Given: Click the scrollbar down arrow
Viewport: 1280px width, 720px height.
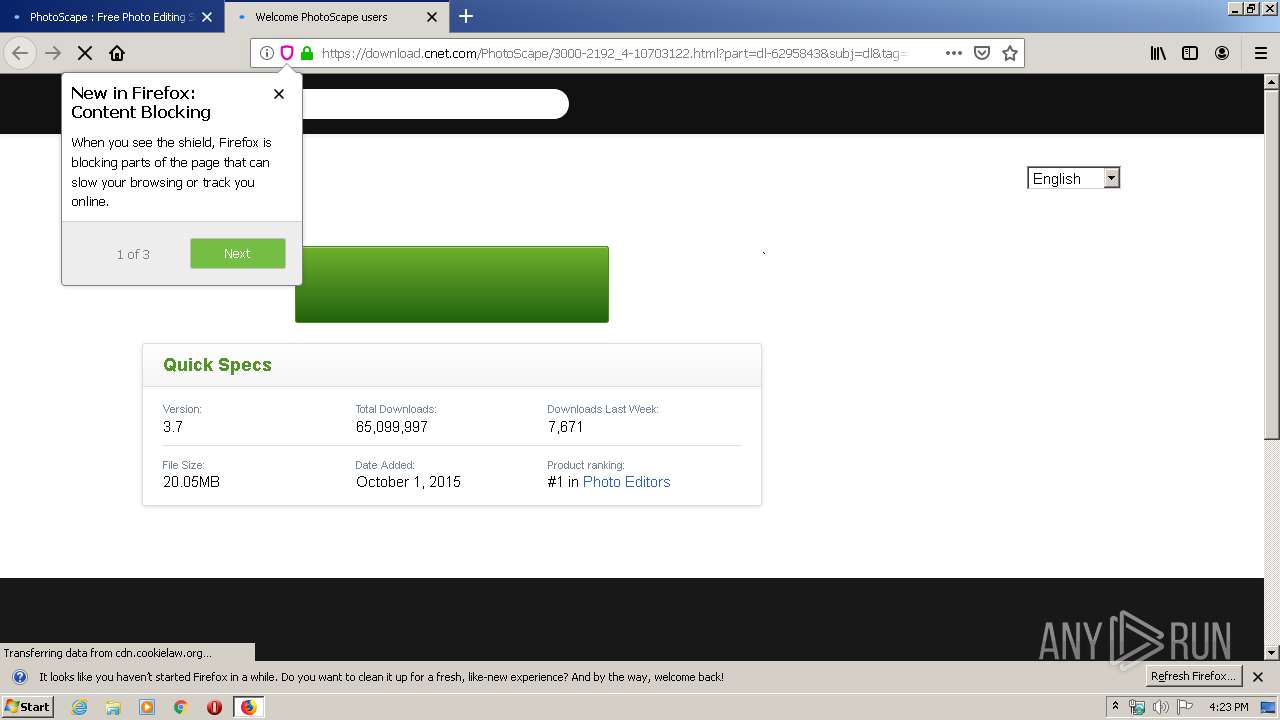Looking at the screenshot, I should [1271, 653].
